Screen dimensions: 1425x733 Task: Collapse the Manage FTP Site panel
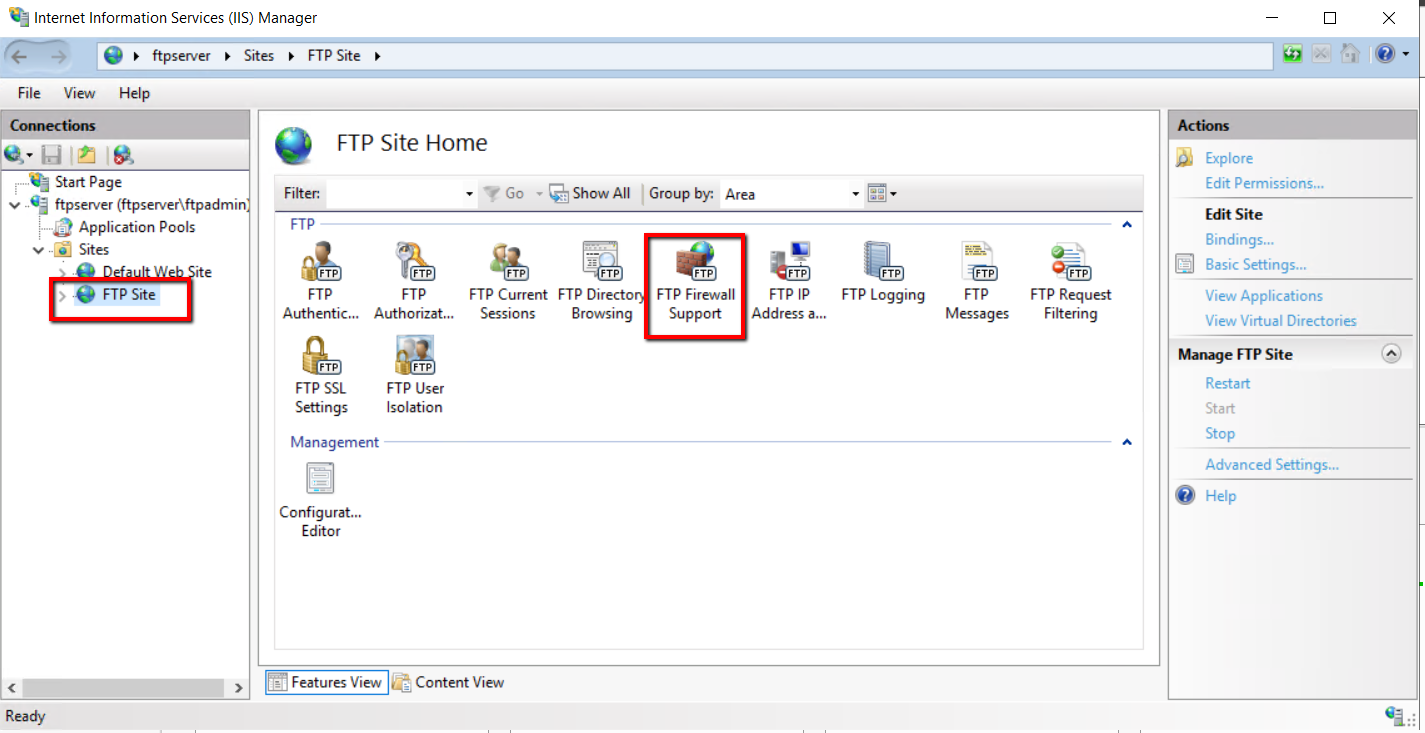tap(1390, 354)
